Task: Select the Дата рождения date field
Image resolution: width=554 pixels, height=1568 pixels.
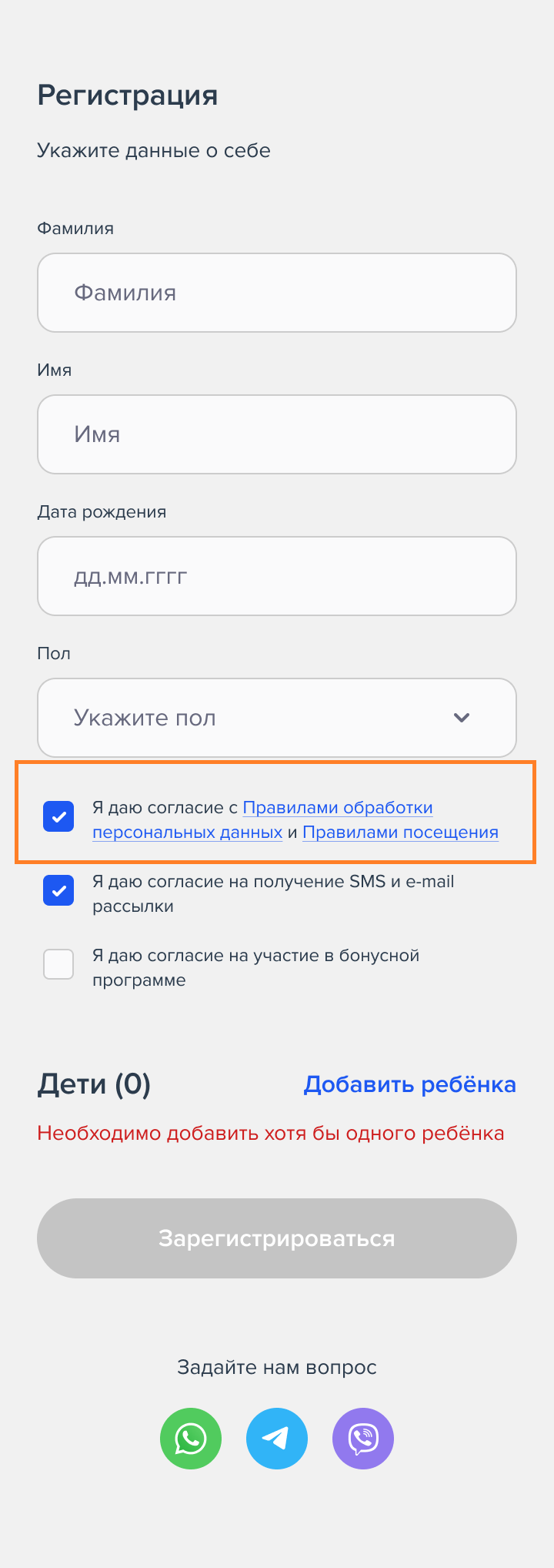Action: pos(277,576)
